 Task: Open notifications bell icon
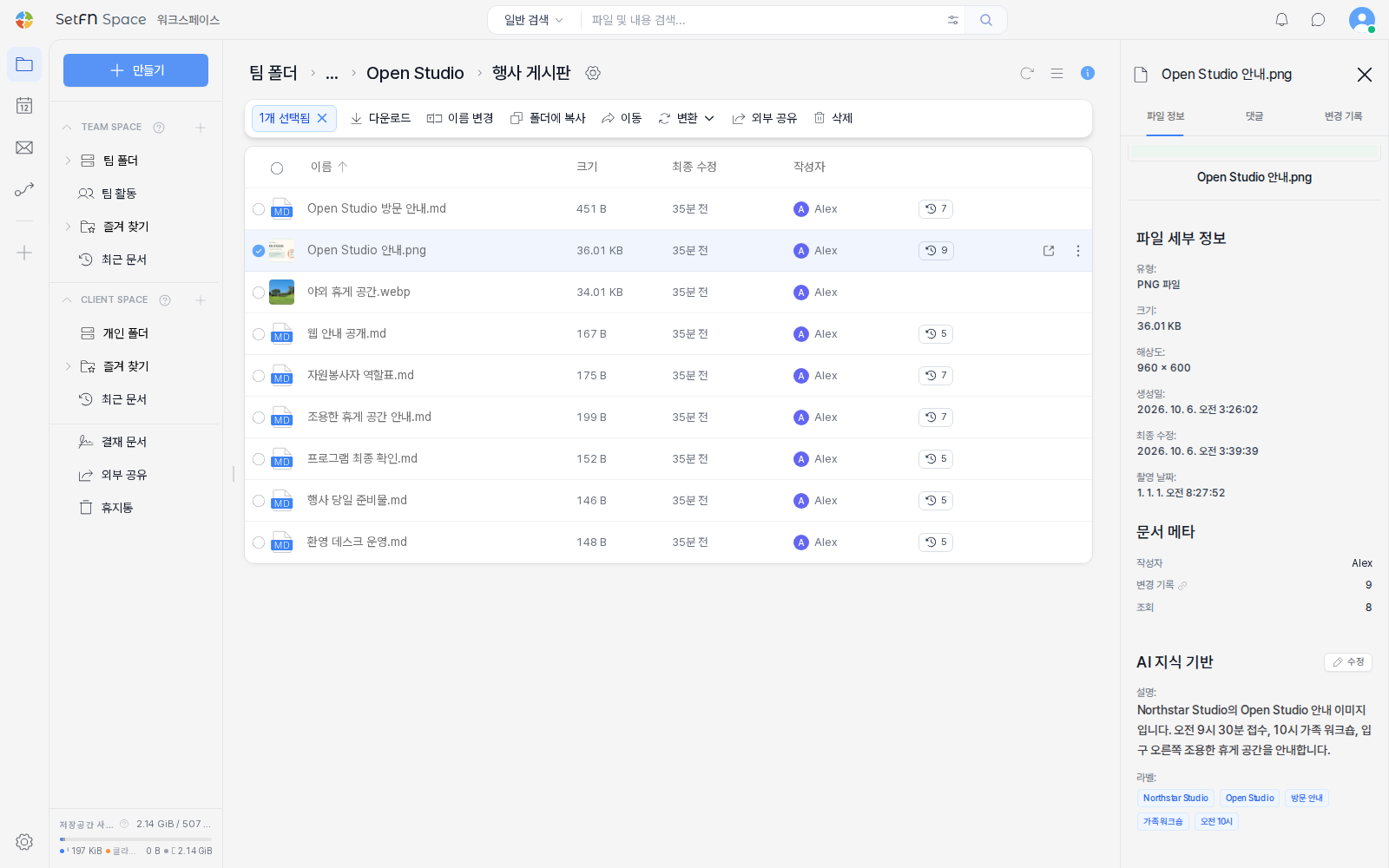[x=1281, y=20]
